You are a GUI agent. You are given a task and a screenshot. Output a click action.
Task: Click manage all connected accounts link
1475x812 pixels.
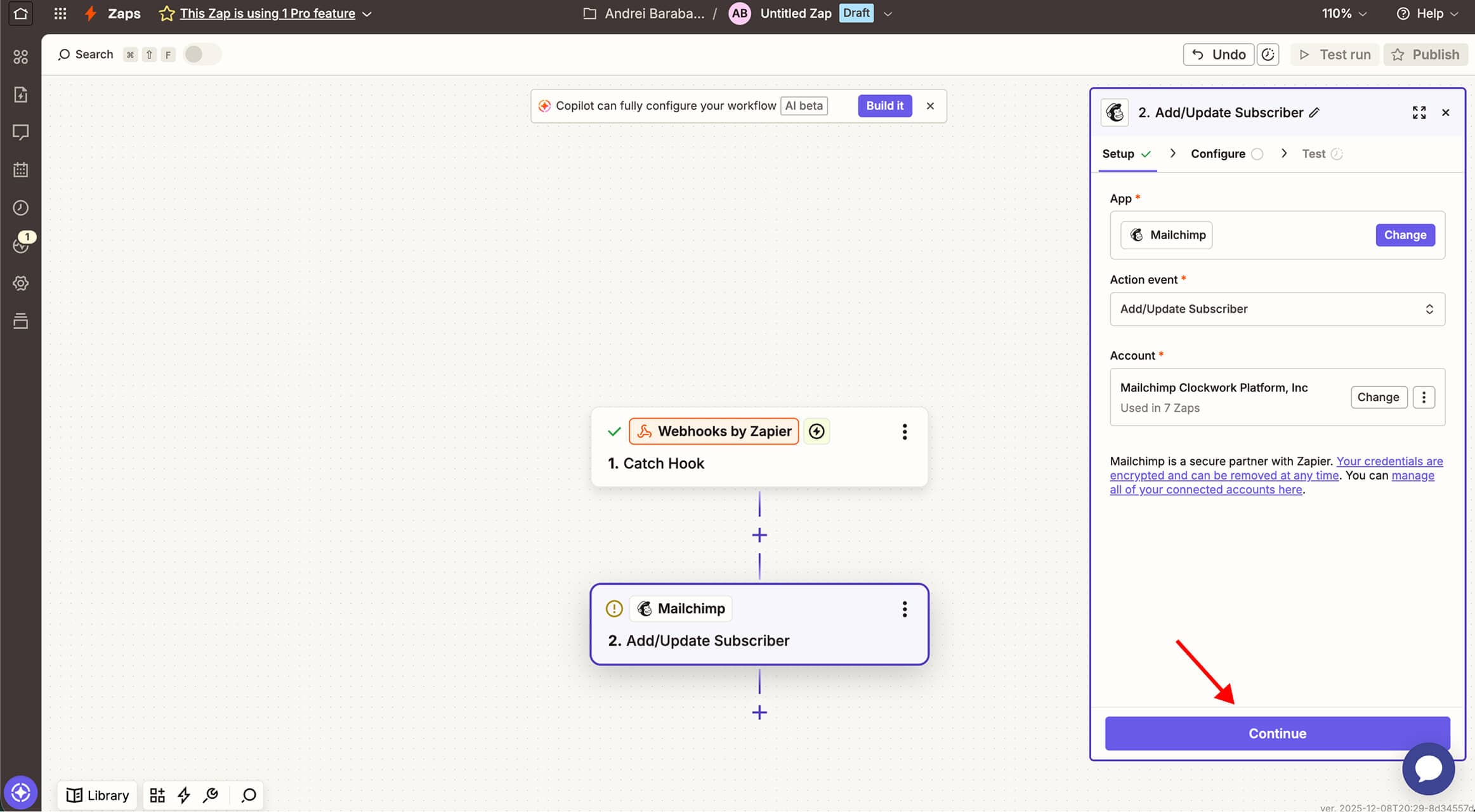coord(1205,490)
